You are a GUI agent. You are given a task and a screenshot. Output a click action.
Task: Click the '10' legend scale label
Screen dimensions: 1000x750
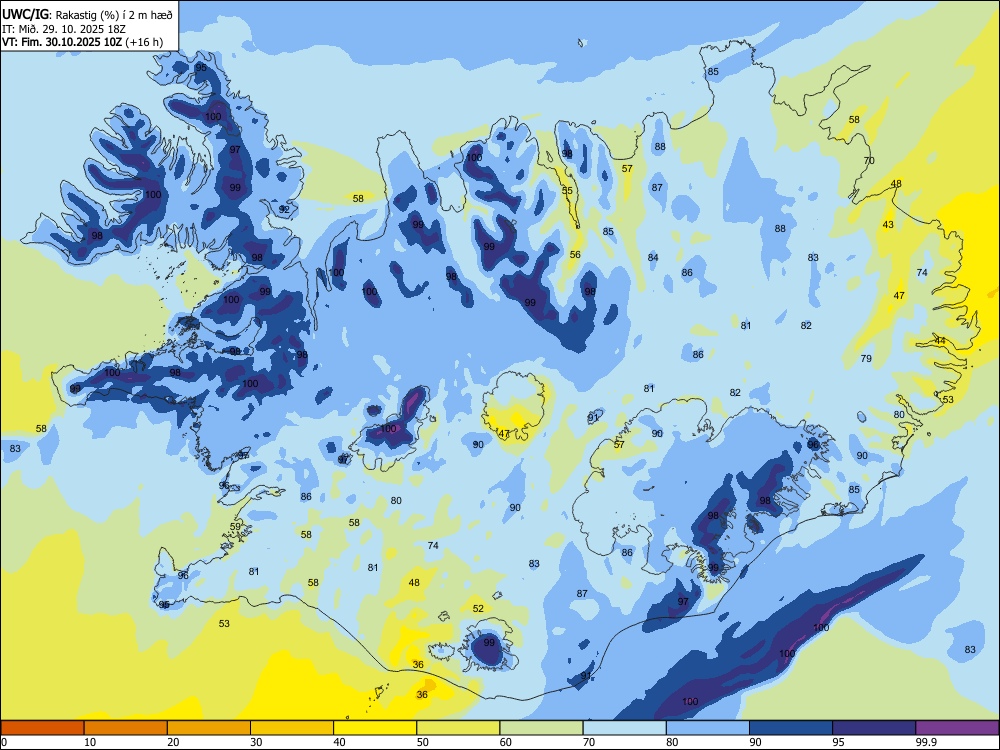pos(90,742)
